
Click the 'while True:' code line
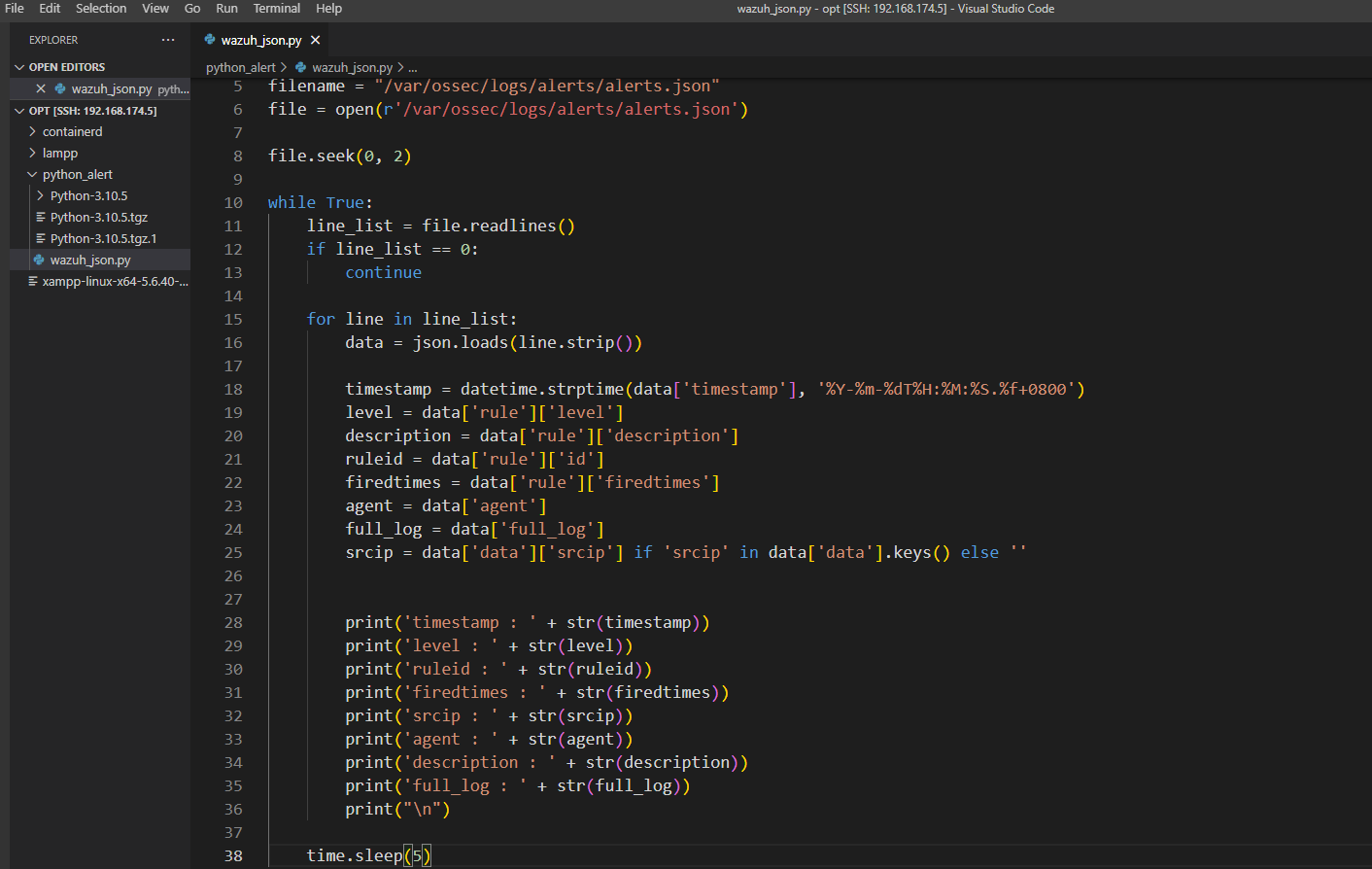(321, 202)
